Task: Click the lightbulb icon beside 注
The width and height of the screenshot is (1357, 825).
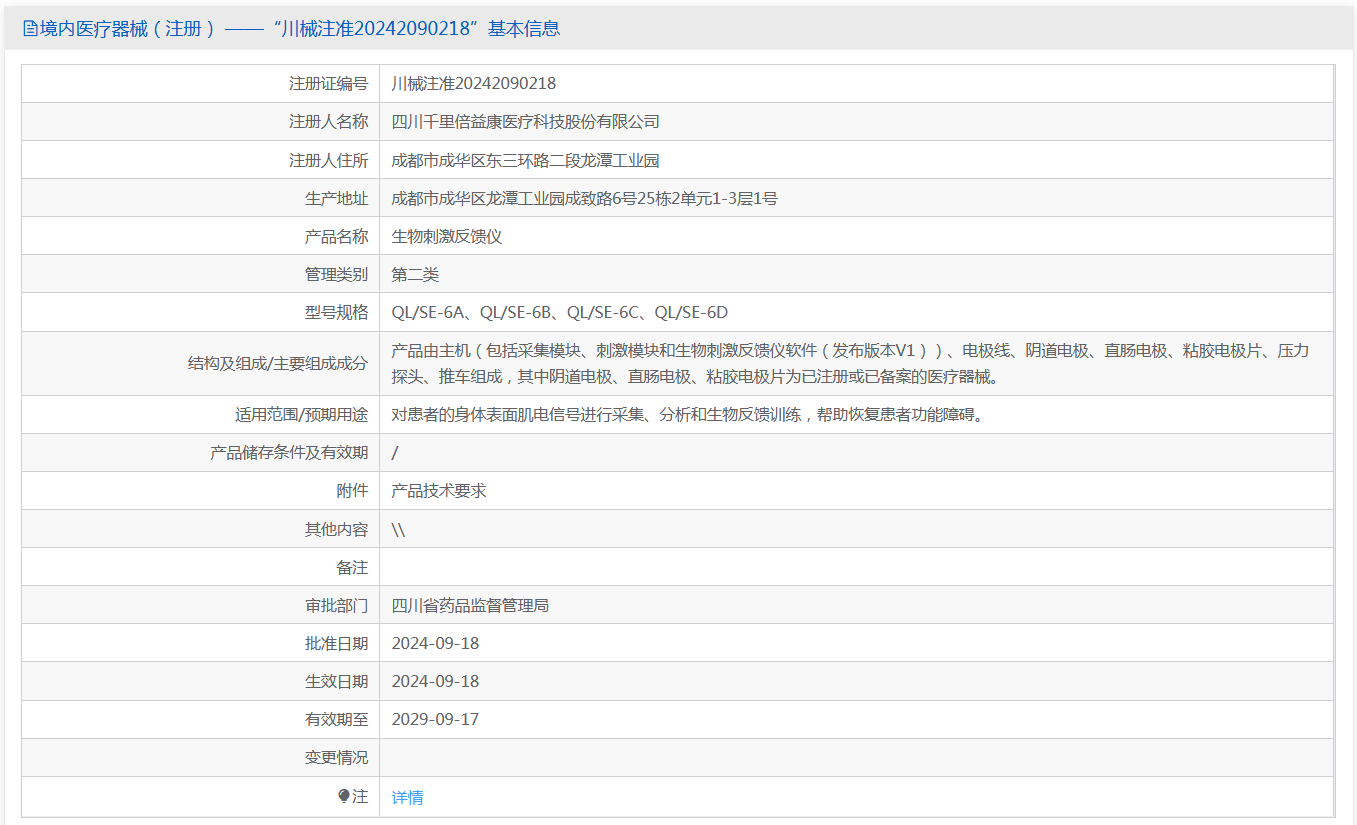Action: (344, 796)
